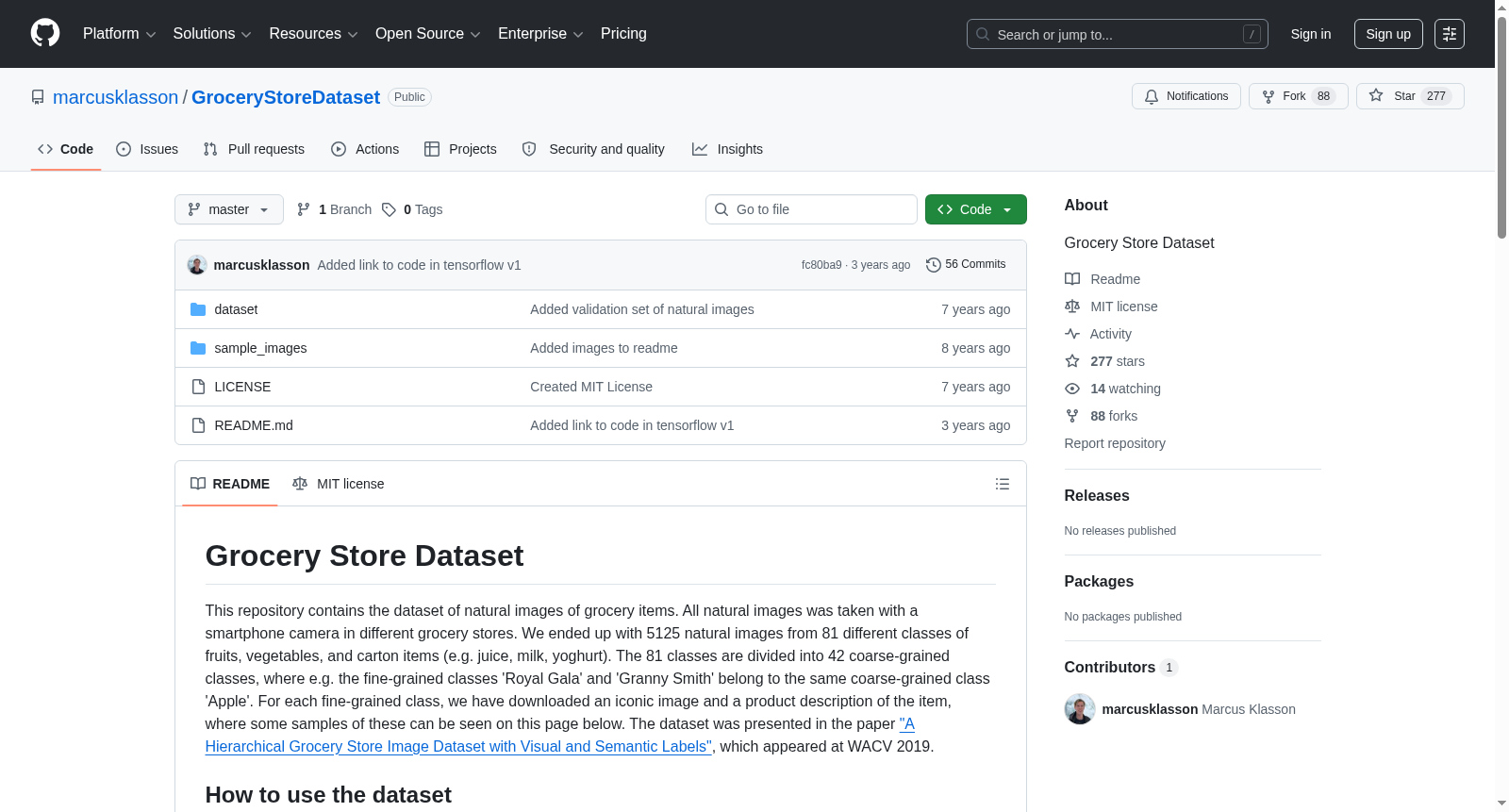Open commit 'Added validation set of natural images'
Image resolution: width=1509 pixels, height=812 pixels.
[x=642, y=309]
